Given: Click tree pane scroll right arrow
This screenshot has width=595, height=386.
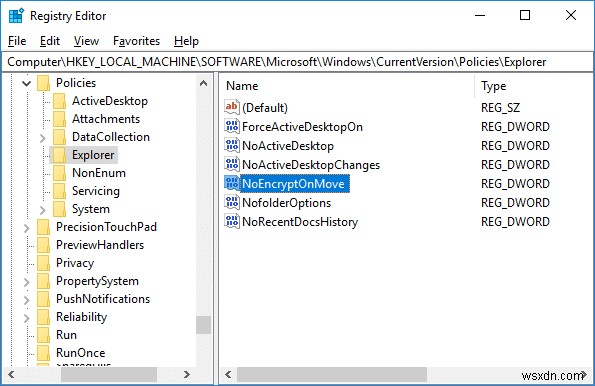Looking at the screenshot, I should point(186,375).
